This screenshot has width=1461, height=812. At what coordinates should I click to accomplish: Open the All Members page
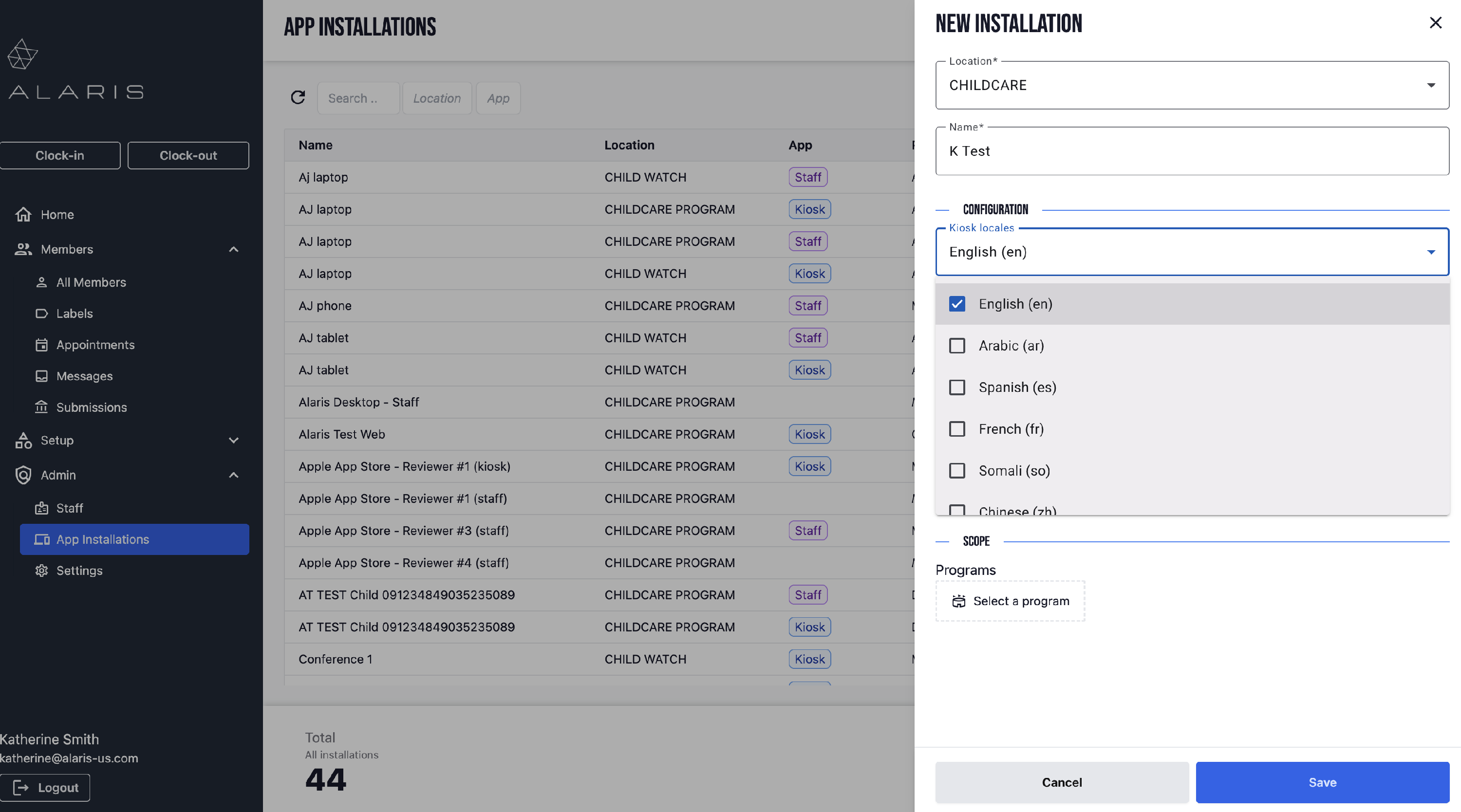point(91,282)
